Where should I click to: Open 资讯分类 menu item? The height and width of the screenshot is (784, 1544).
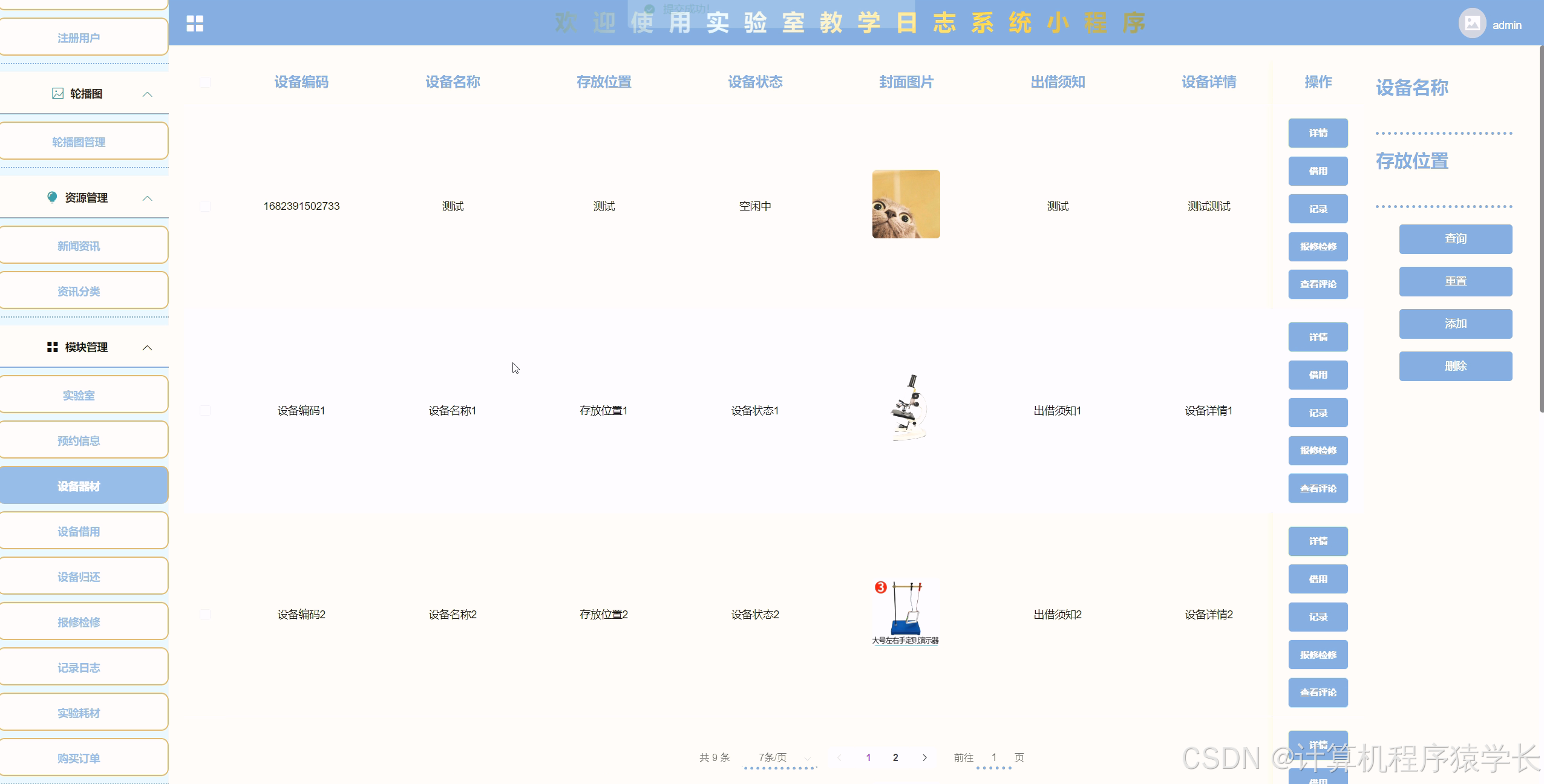click(x=83, y=291)
